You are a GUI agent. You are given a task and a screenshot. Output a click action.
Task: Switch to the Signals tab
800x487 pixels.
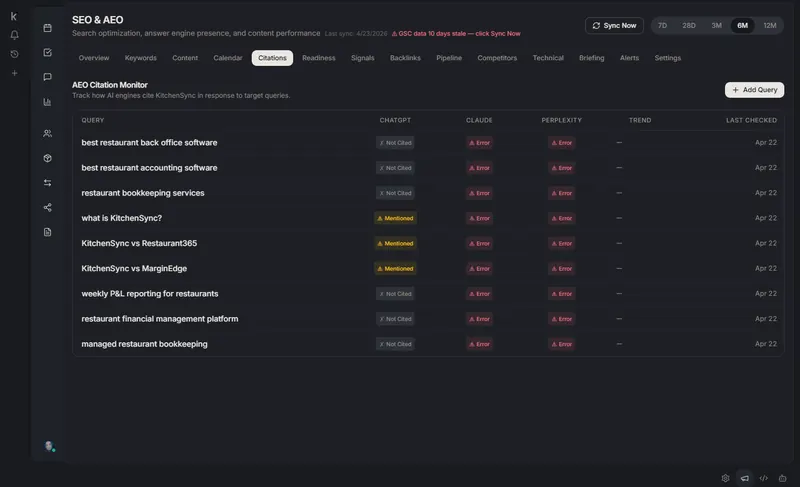[x=362, y=58]
